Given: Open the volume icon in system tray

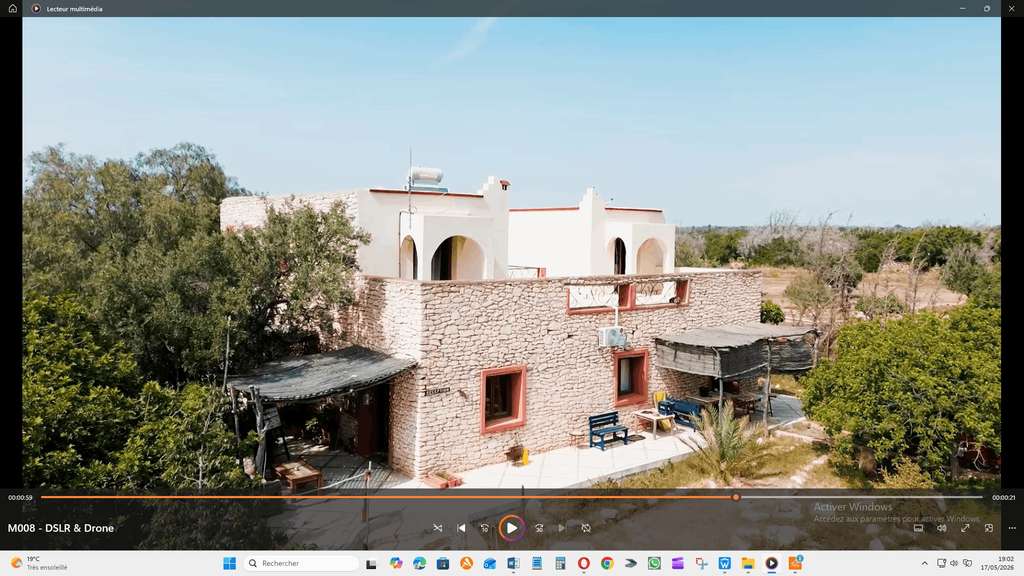Looking at the screenshot, I should (x=953, y=563).
